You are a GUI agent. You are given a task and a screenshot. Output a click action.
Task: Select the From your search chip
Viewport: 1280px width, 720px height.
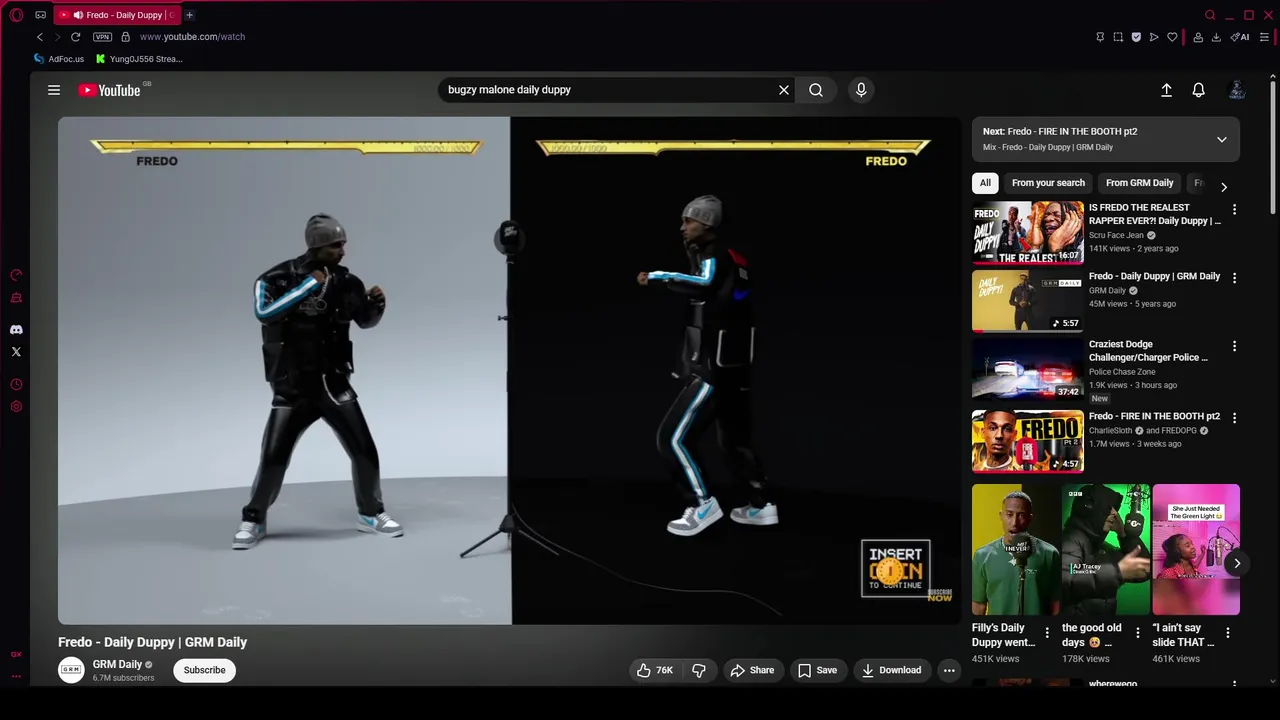(x=1048, y=183)
